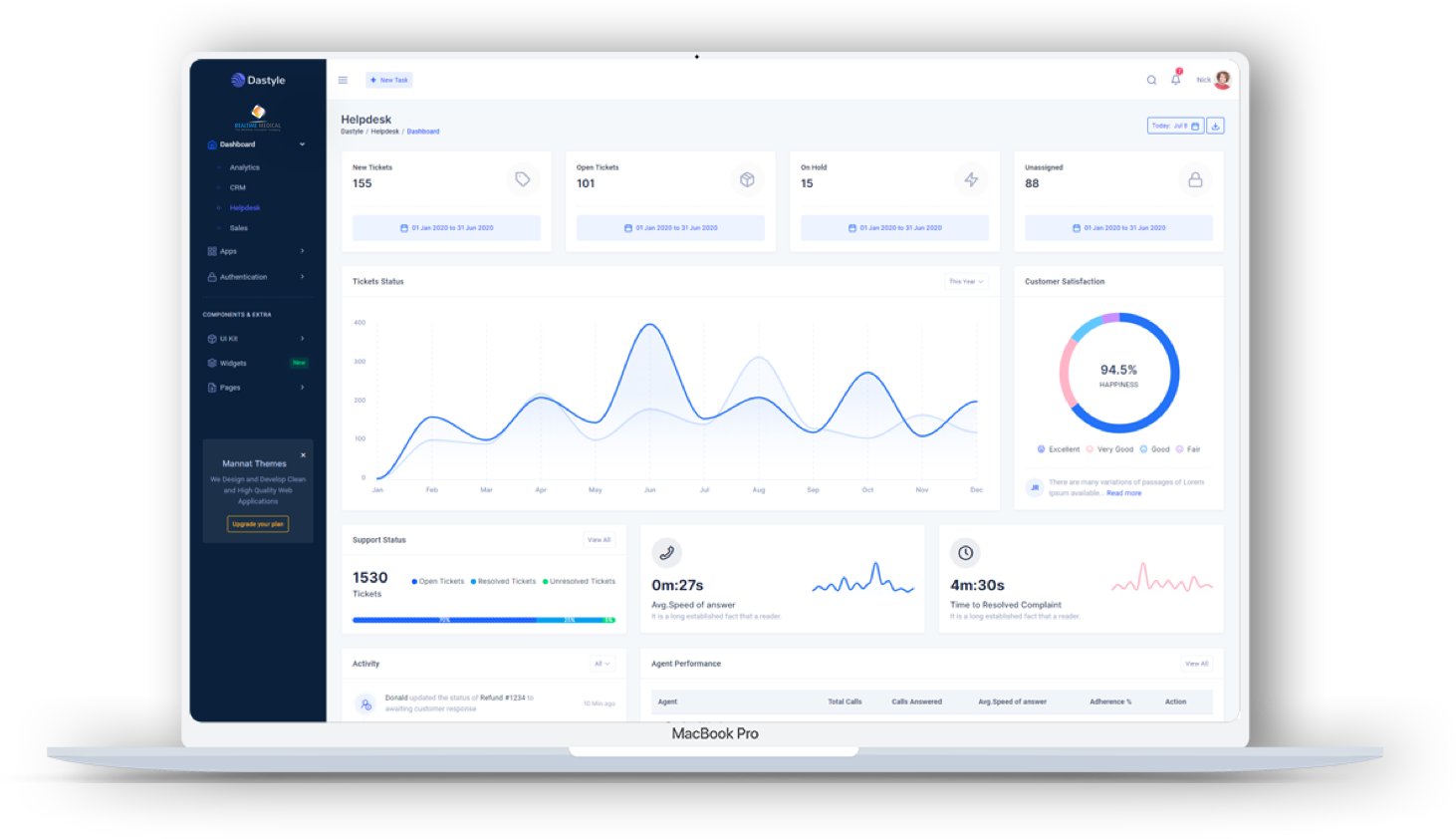
Task: Select Analytics in the sidebar
Action: pyautogui.click(x=244, y=167)
